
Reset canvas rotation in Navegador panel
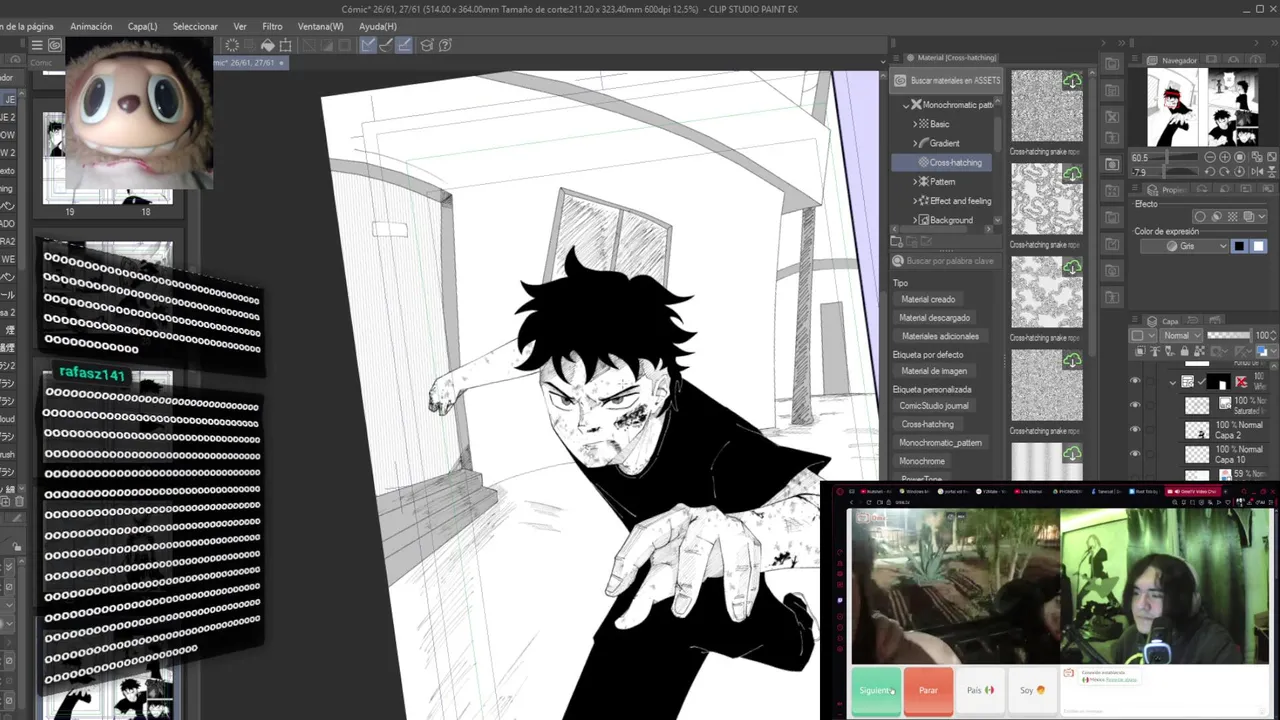pyautogui.click(x=1240, y=171)
